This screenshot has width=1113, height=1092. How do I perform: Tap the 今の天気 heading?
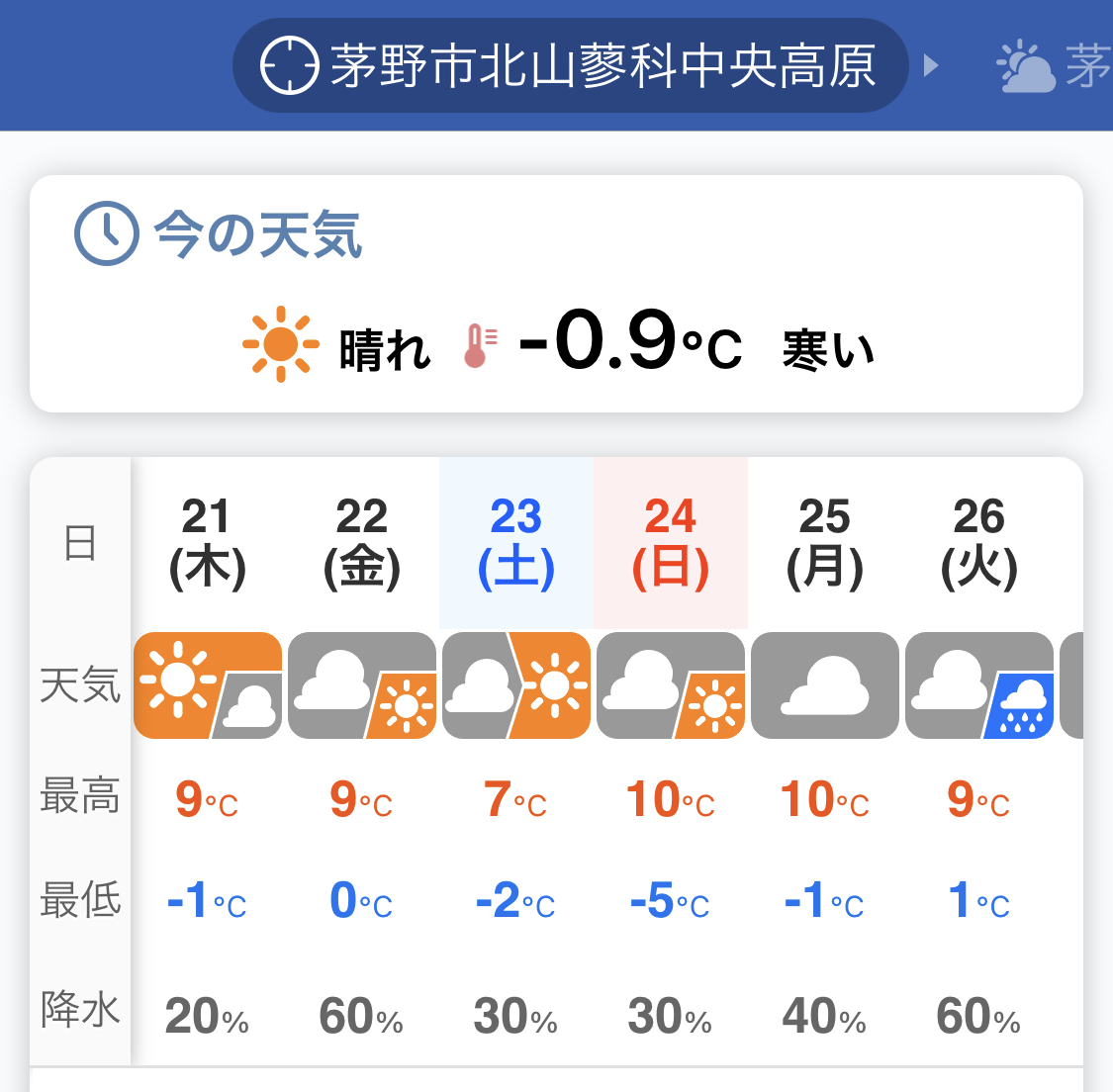click(258, 234)
